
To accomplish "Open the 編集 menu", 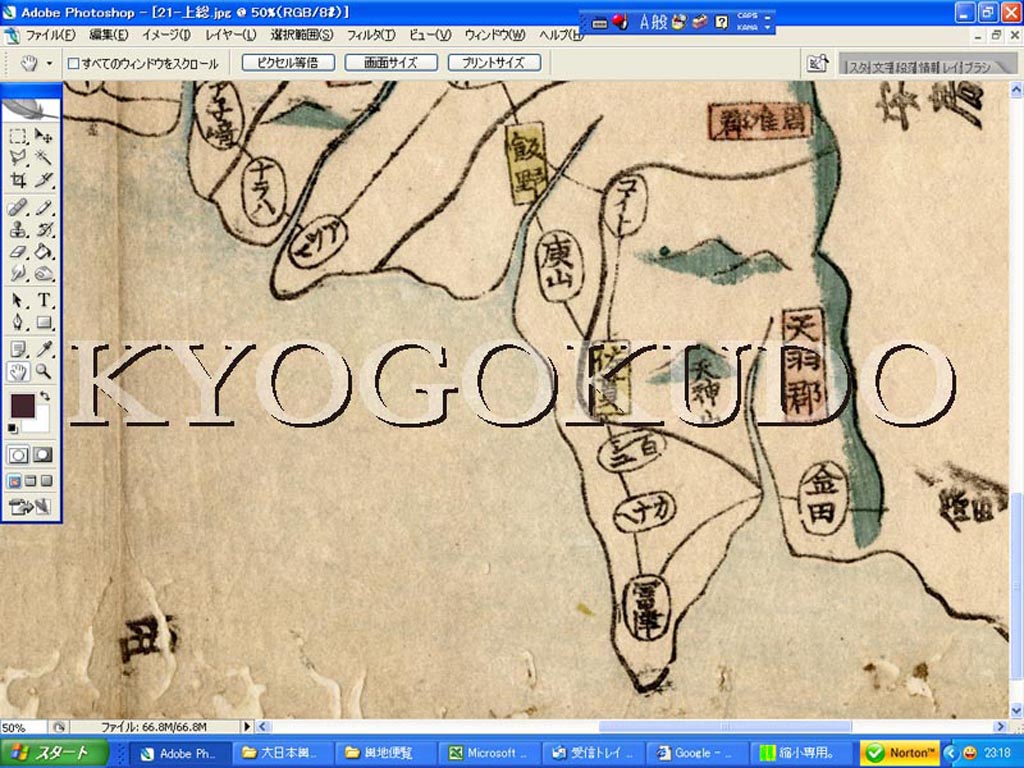I will (x=108, y=35).
